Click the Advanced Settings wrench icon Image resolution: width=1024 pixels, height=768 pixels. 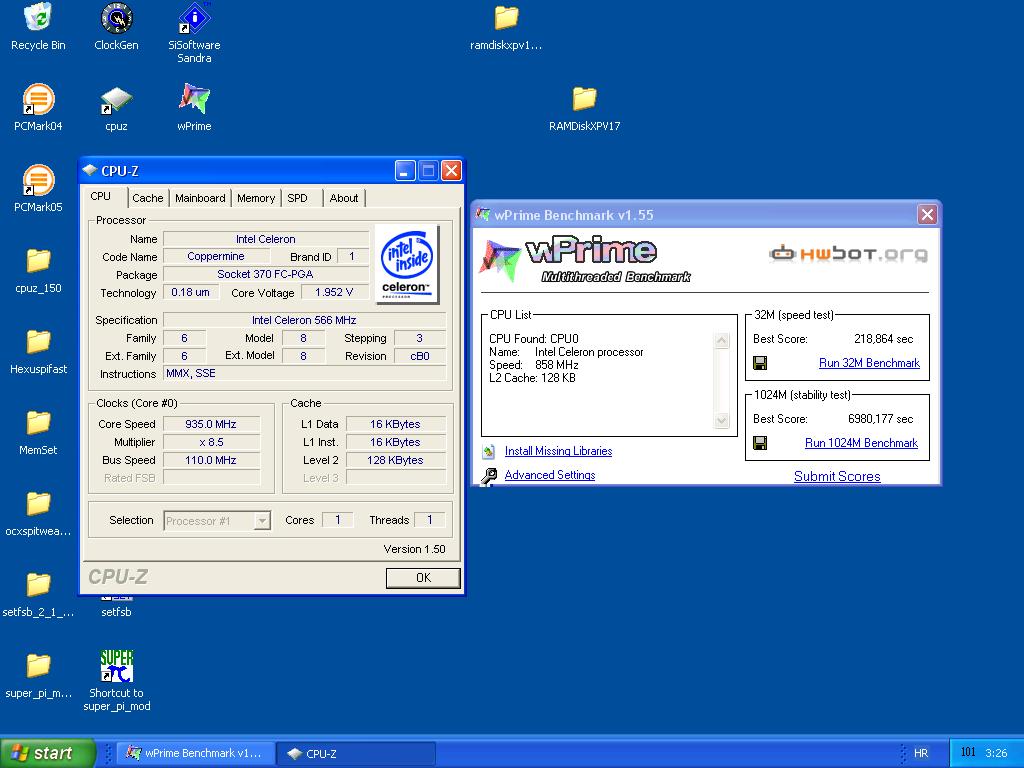[488, 476]
